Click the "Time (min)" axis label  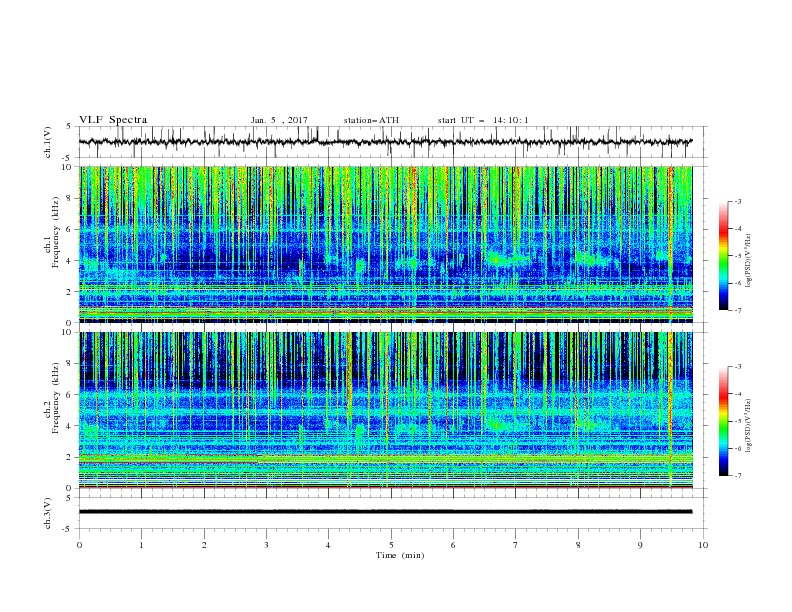pos(400,555)
